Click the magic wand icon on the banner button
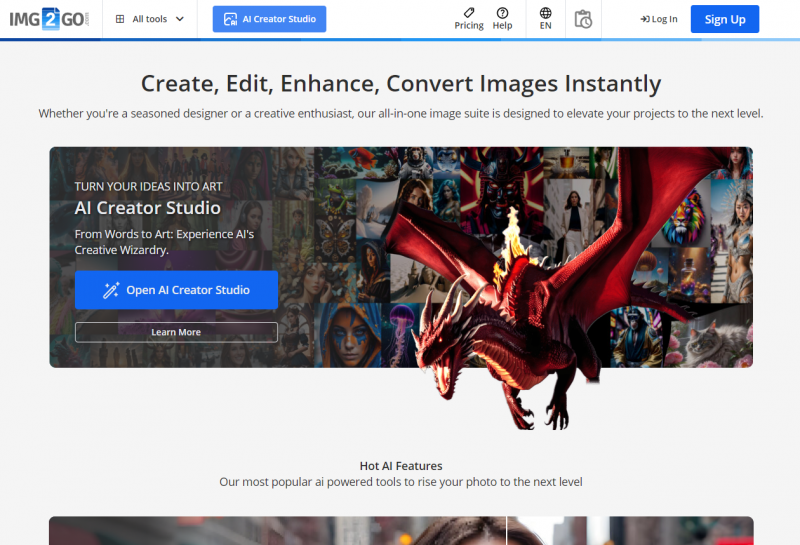The width and height of the screenshot is (800, 545). tap(111, 290)
